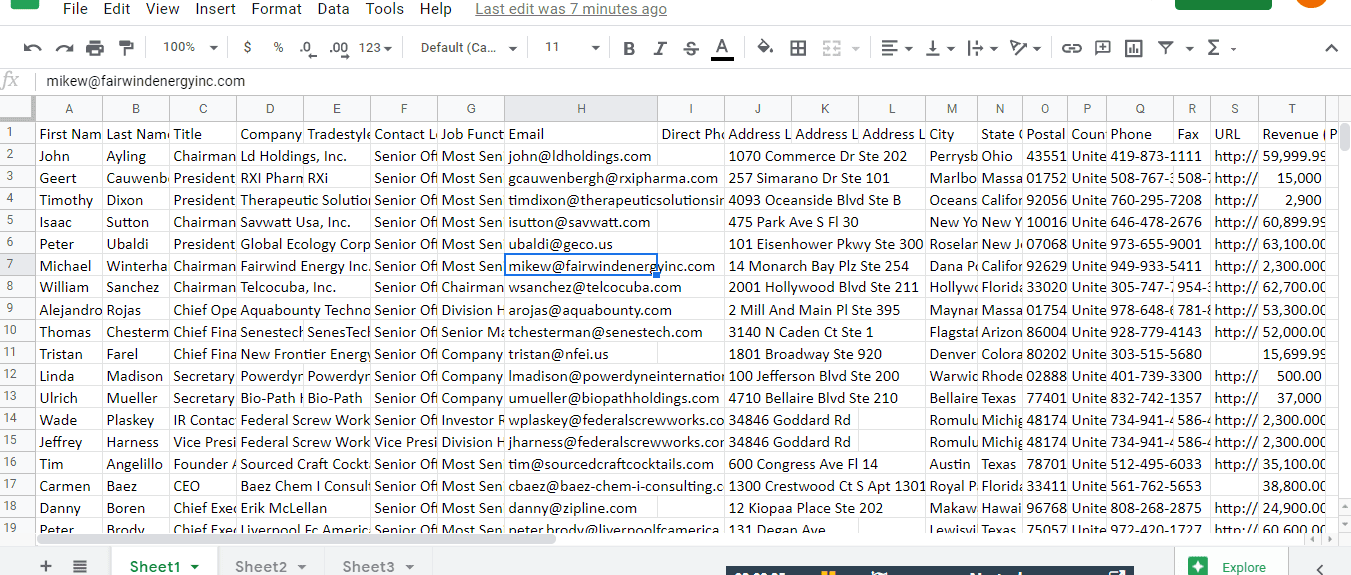Open the File menu
The height and width of the screenshot is (575, 1351).
tap(75, 9)
